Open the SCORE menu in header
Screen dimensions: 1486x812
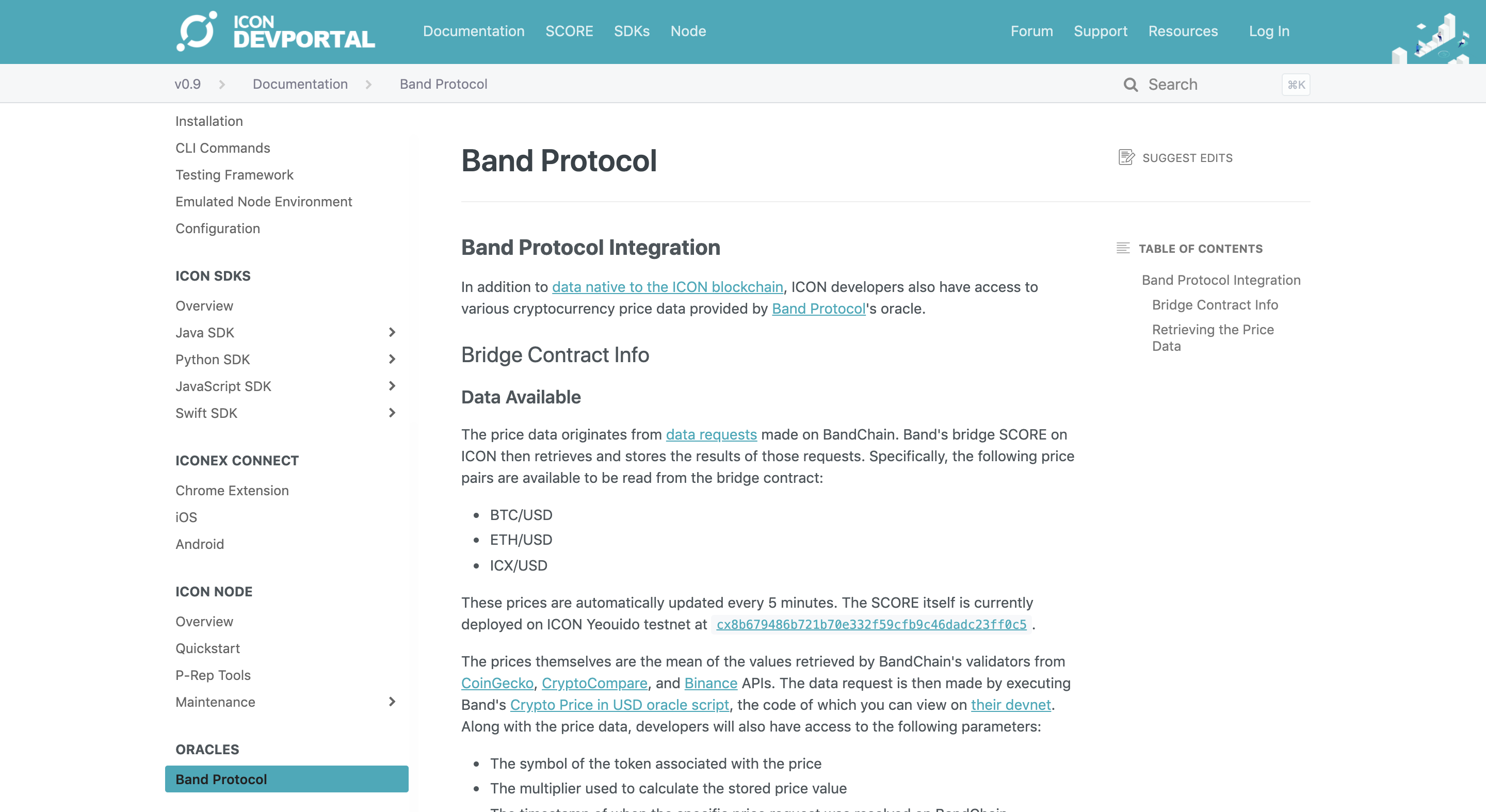pos(569,31)
